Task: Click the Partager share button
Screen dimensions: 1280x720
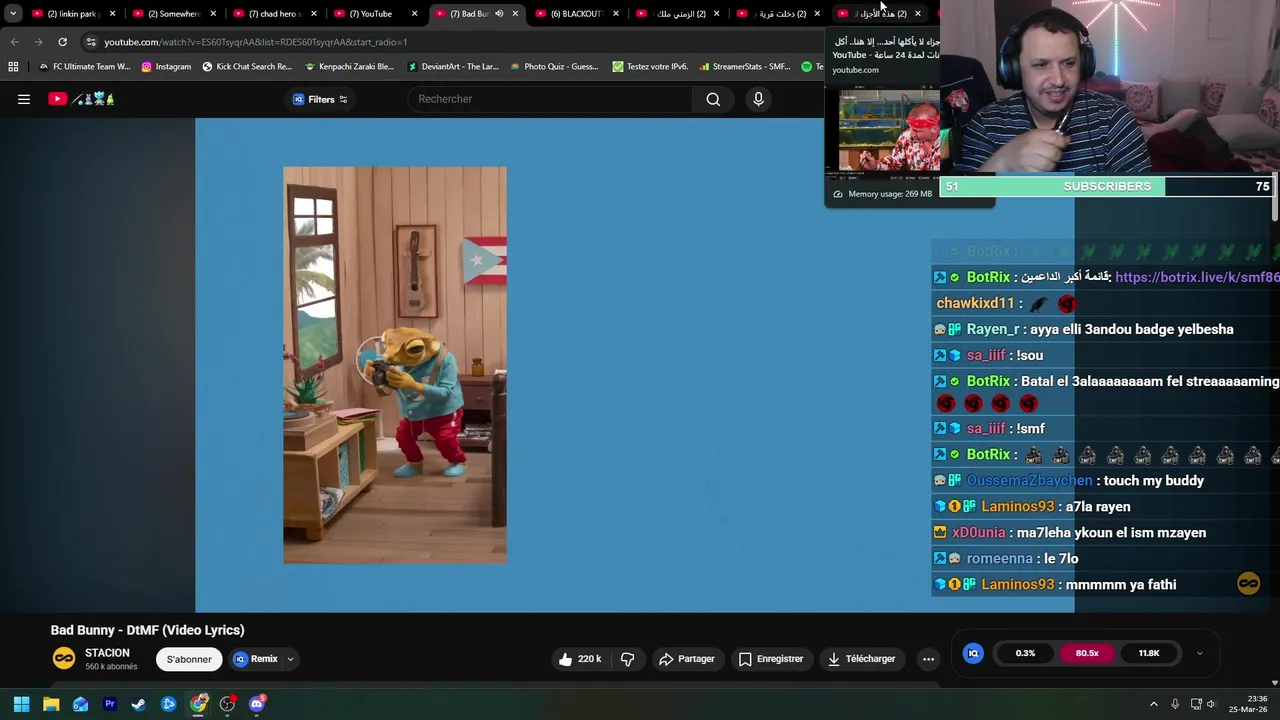Action: (687, 659)
